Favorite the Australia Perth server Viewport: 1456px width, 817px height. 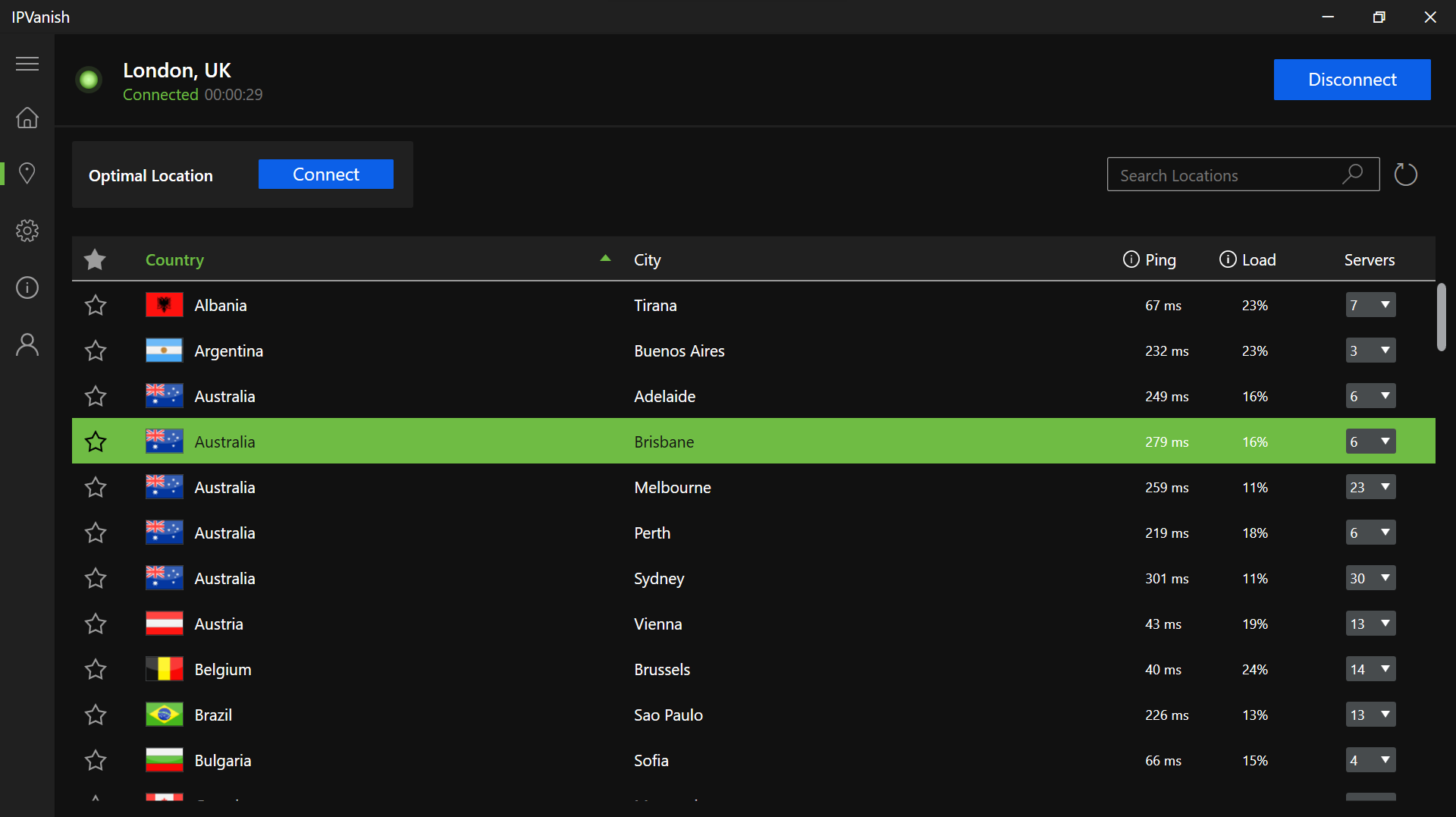(x=96, y=533)
